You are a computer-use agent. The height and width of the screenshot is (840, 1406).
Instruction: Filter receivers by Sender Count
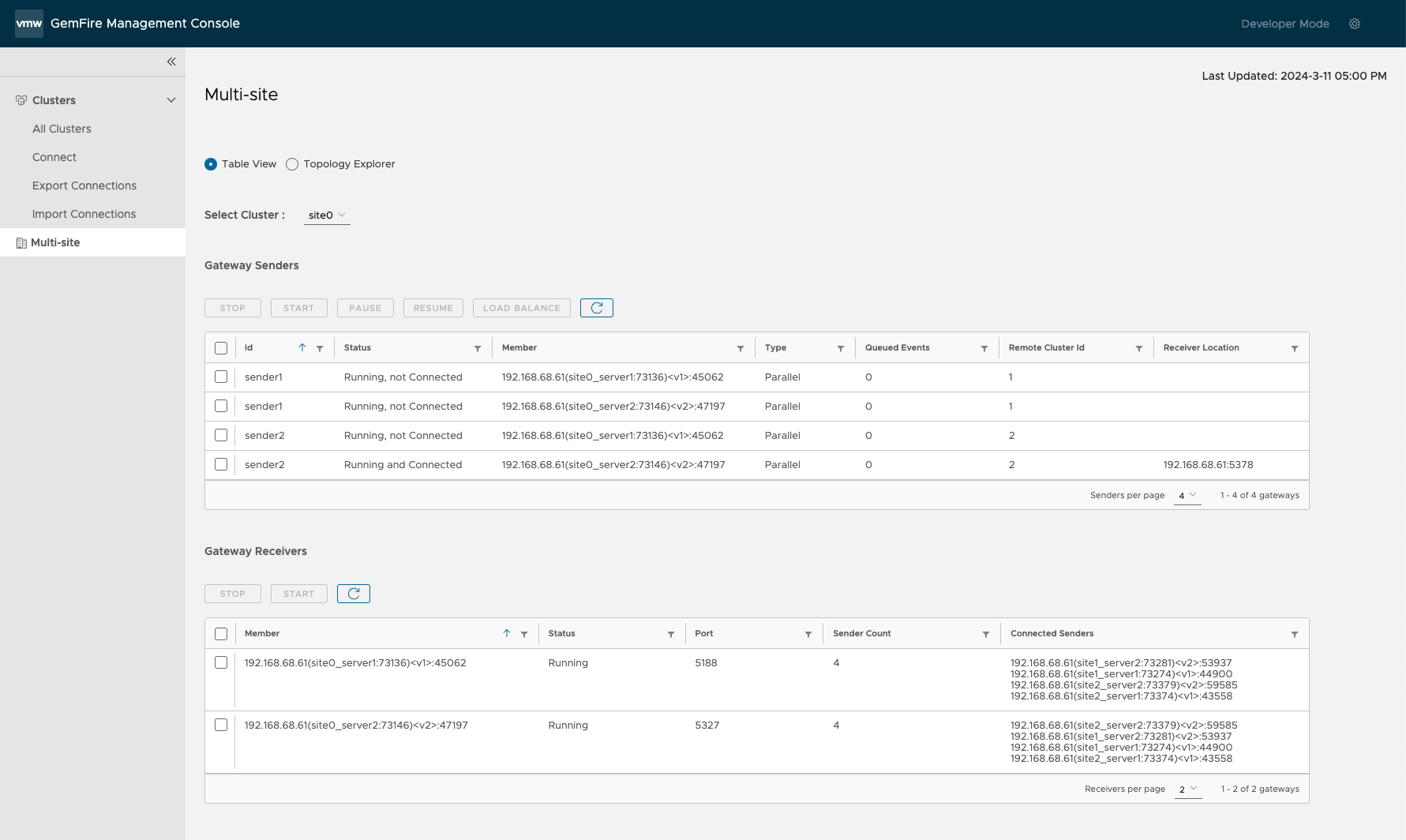tap(986, 634)
